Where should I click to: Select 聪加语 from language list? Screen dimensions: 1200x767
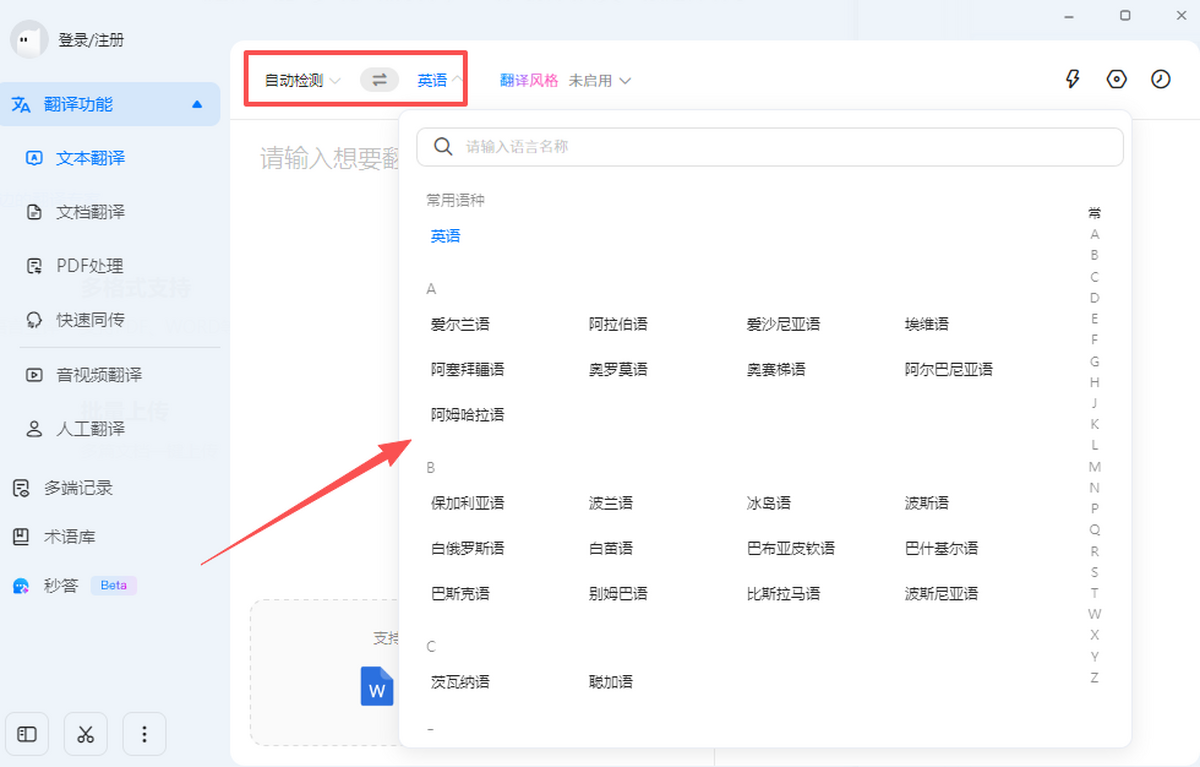[611, 683]
